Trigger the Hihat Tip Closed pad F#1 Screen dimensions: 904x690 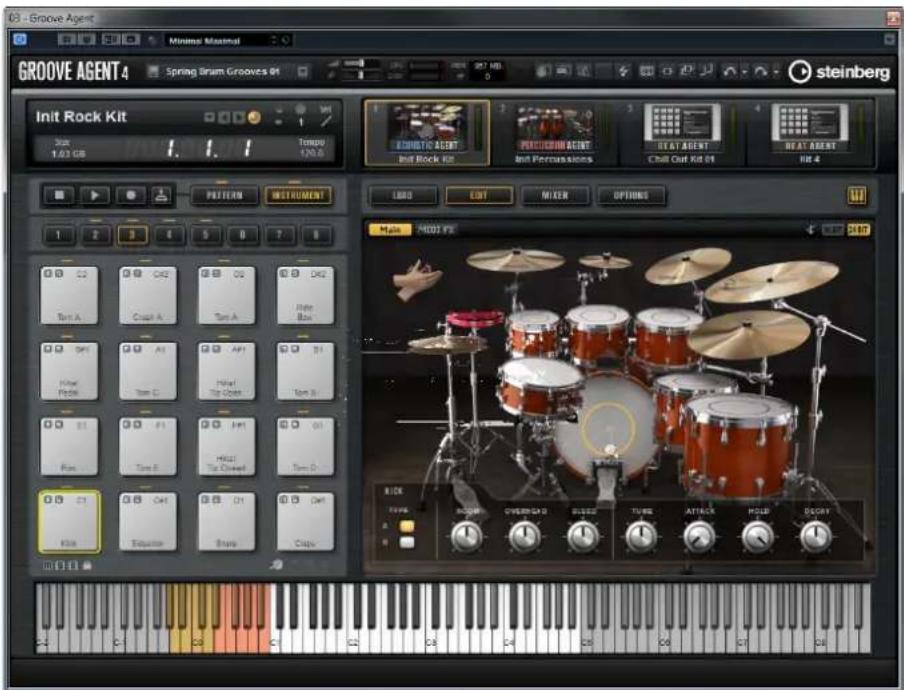(x=227, y=446)
